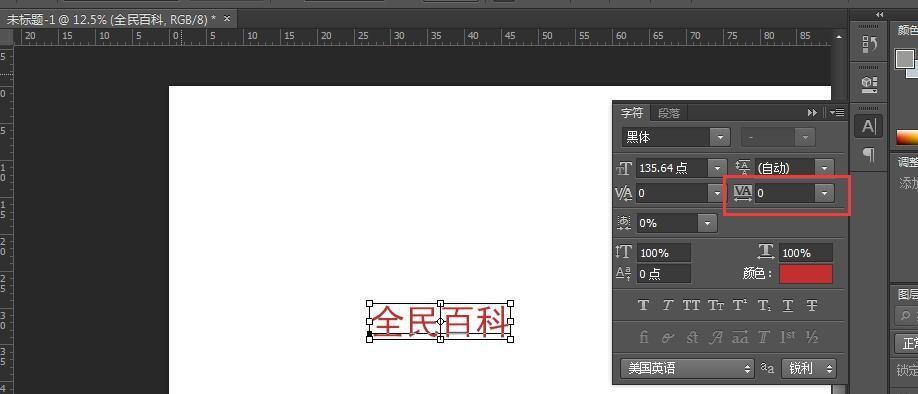
Task: Switch to the 字符 tab
Action: (632, 112)
